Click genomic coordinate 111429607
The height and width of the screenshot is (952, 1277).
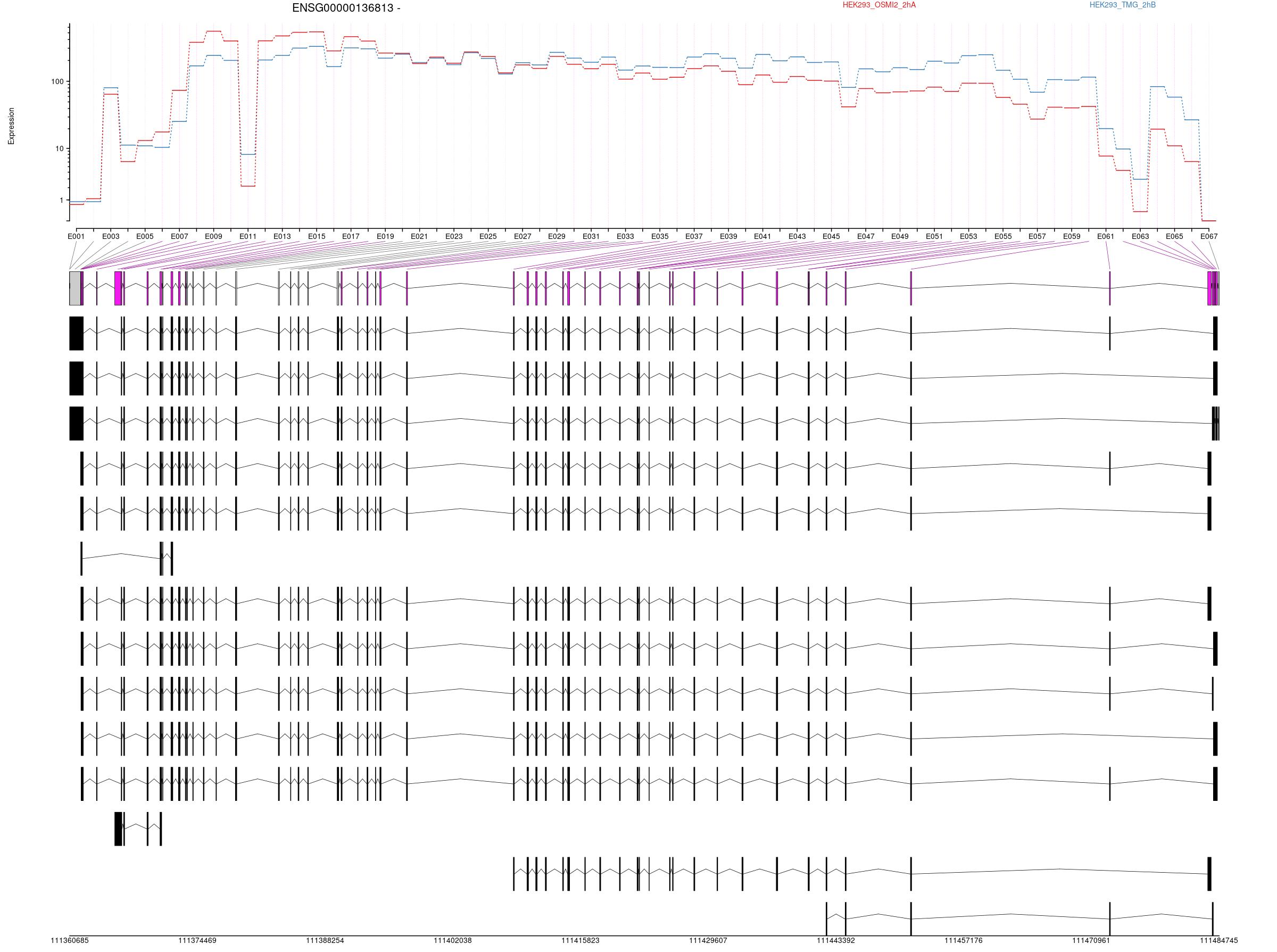(708, 940)
